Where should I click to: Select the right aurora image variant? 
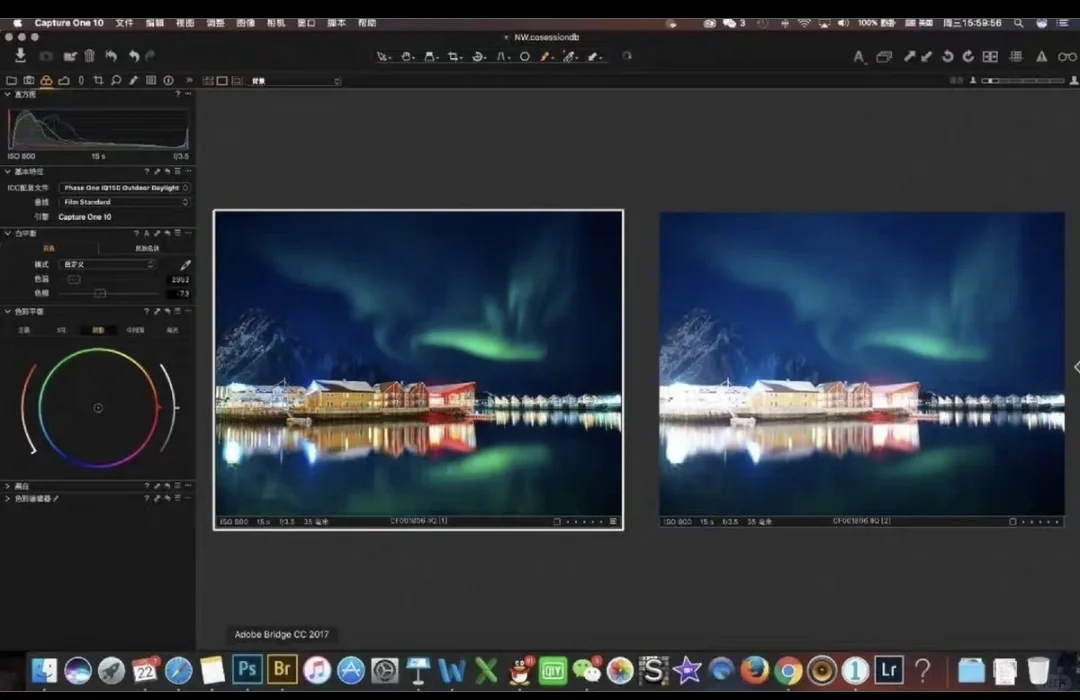[862, 363]
